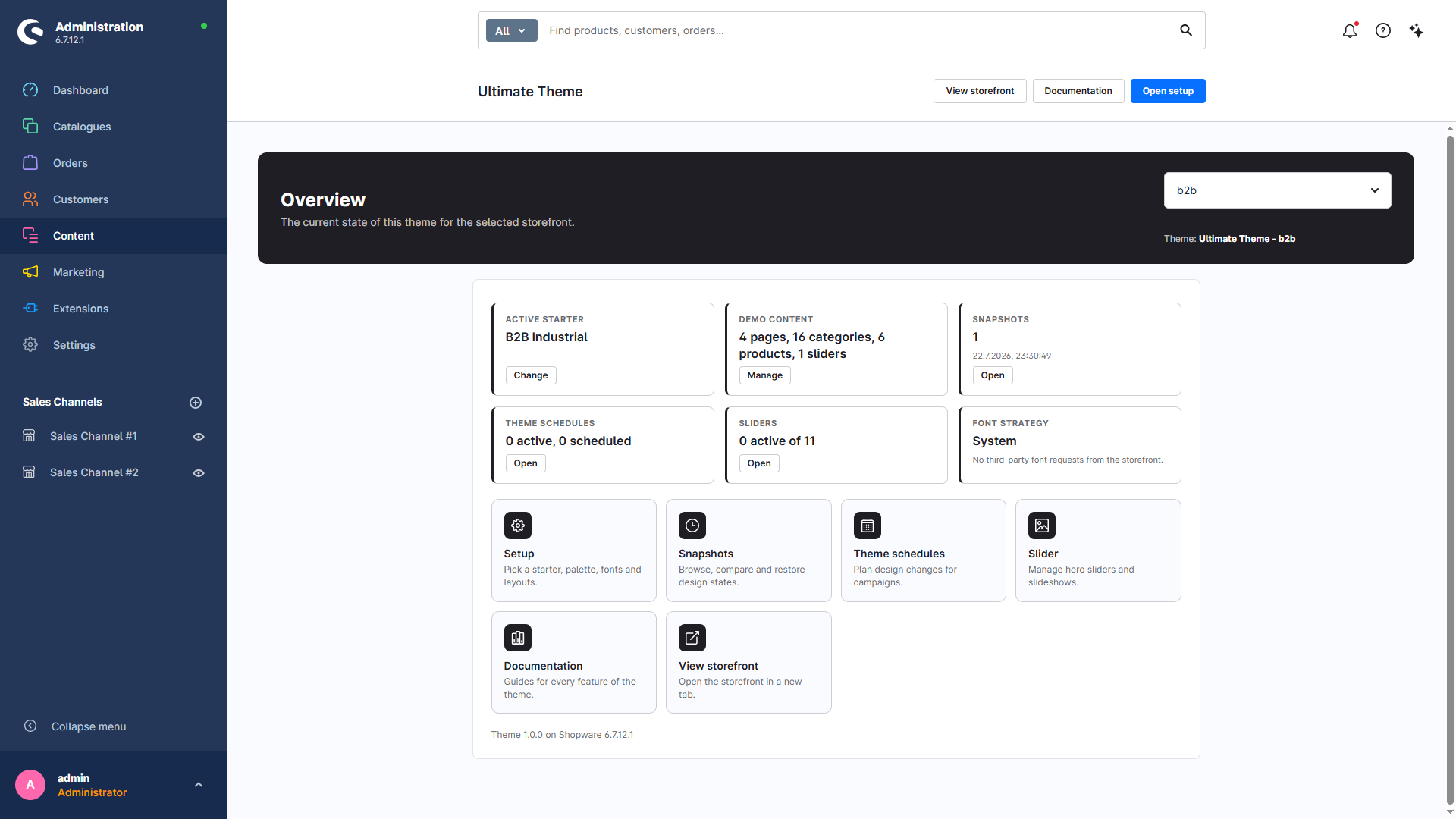Viewport: 1456px width, 819px height.
Task: Click the Documentation card book icon
Action: click(x=518, y=638)
